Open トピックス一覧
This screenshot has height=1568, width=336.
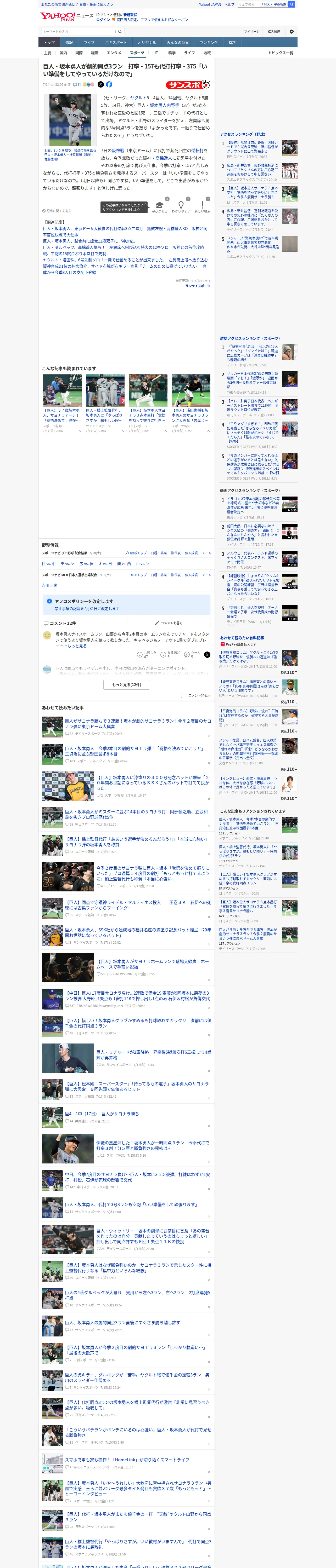pos(281,53)
